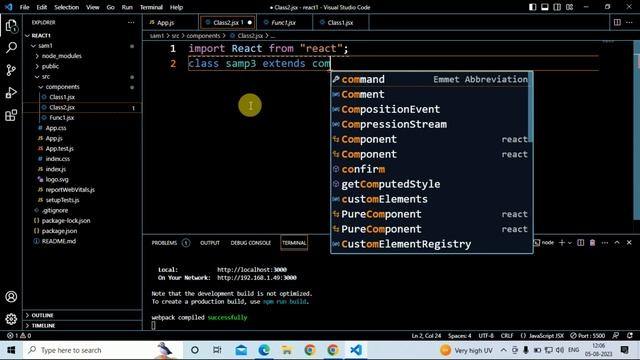Open the Customize Layout icon
The width and height of the screenshot is (640, 360).
tap(569, 7)
